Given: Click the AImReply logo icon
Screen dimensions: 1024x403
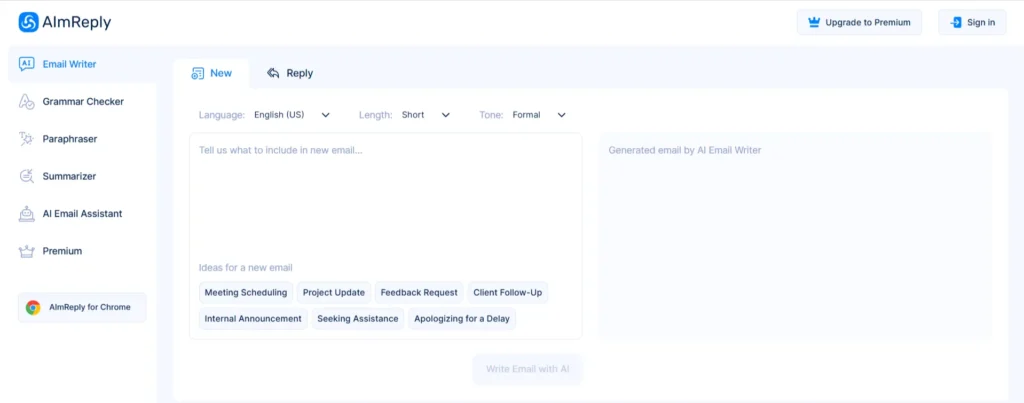Looking at the screenshot, I should click(29, 22).
